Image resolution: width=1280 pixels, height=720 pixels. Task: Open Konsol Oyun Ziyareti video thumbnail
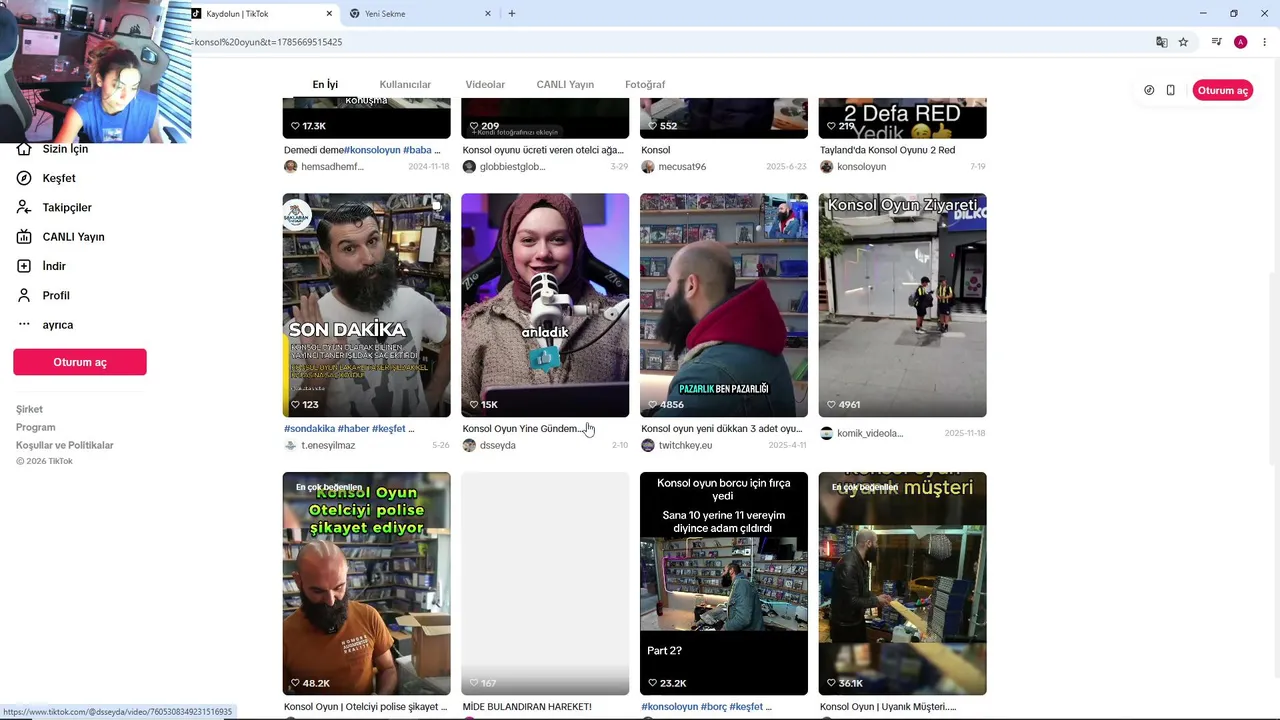tap(903, 305)
